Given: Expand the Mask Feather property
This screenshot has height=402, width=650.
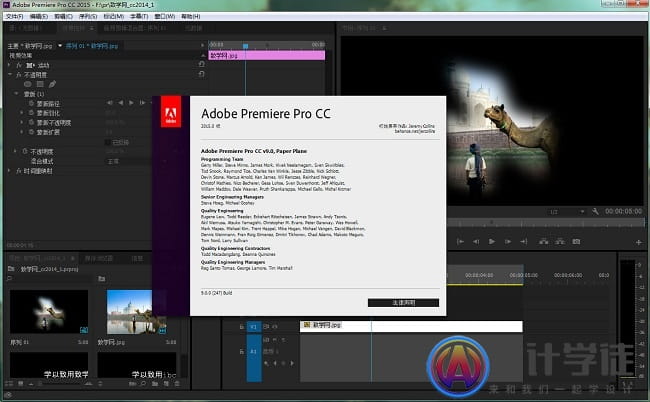Looking at the screenshot, I should (22, 113).
